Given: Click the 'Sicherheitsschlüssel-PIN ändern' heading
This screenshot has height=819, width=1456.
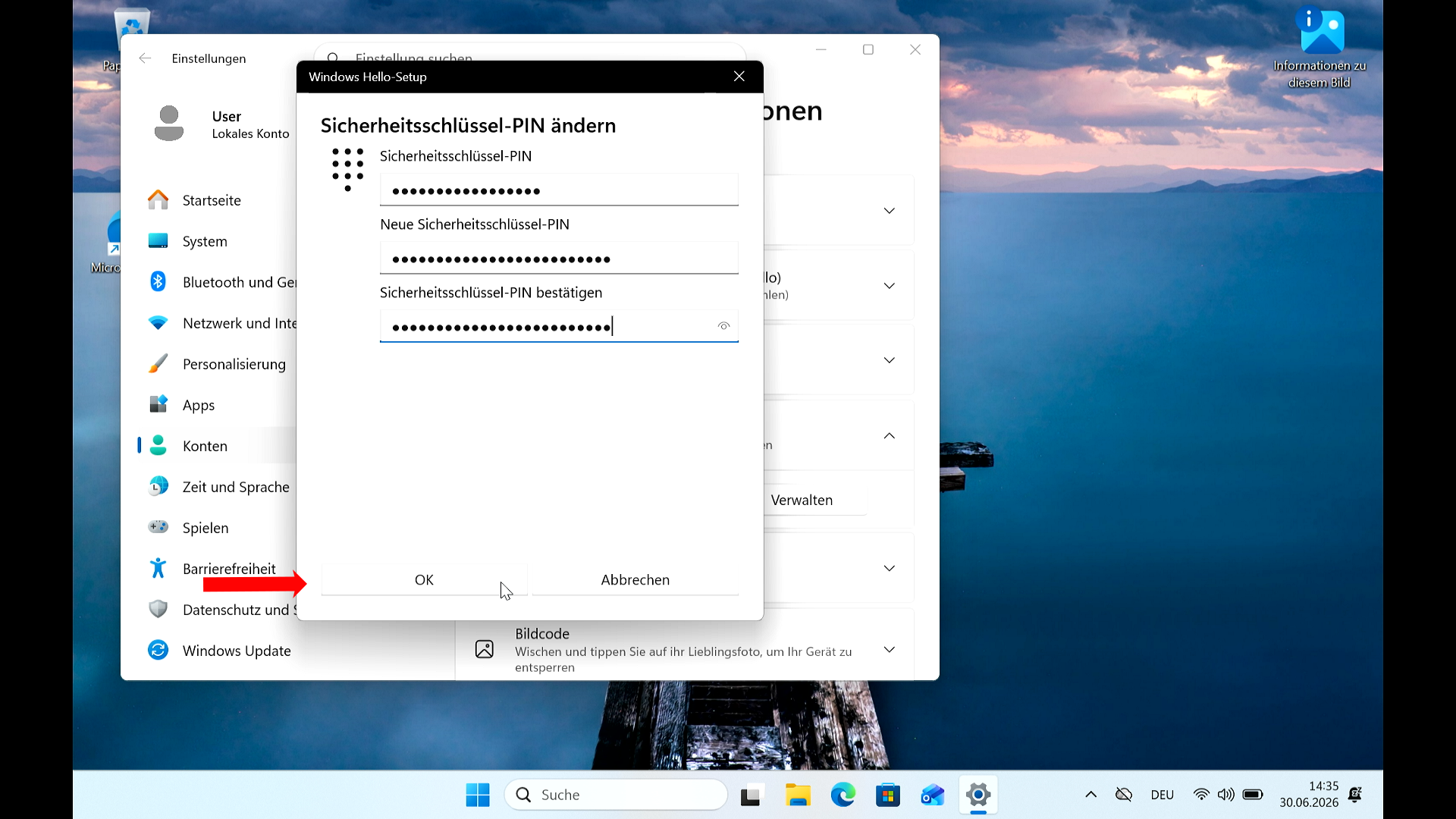Looking at the screenshot, I should tap(468, 125).
